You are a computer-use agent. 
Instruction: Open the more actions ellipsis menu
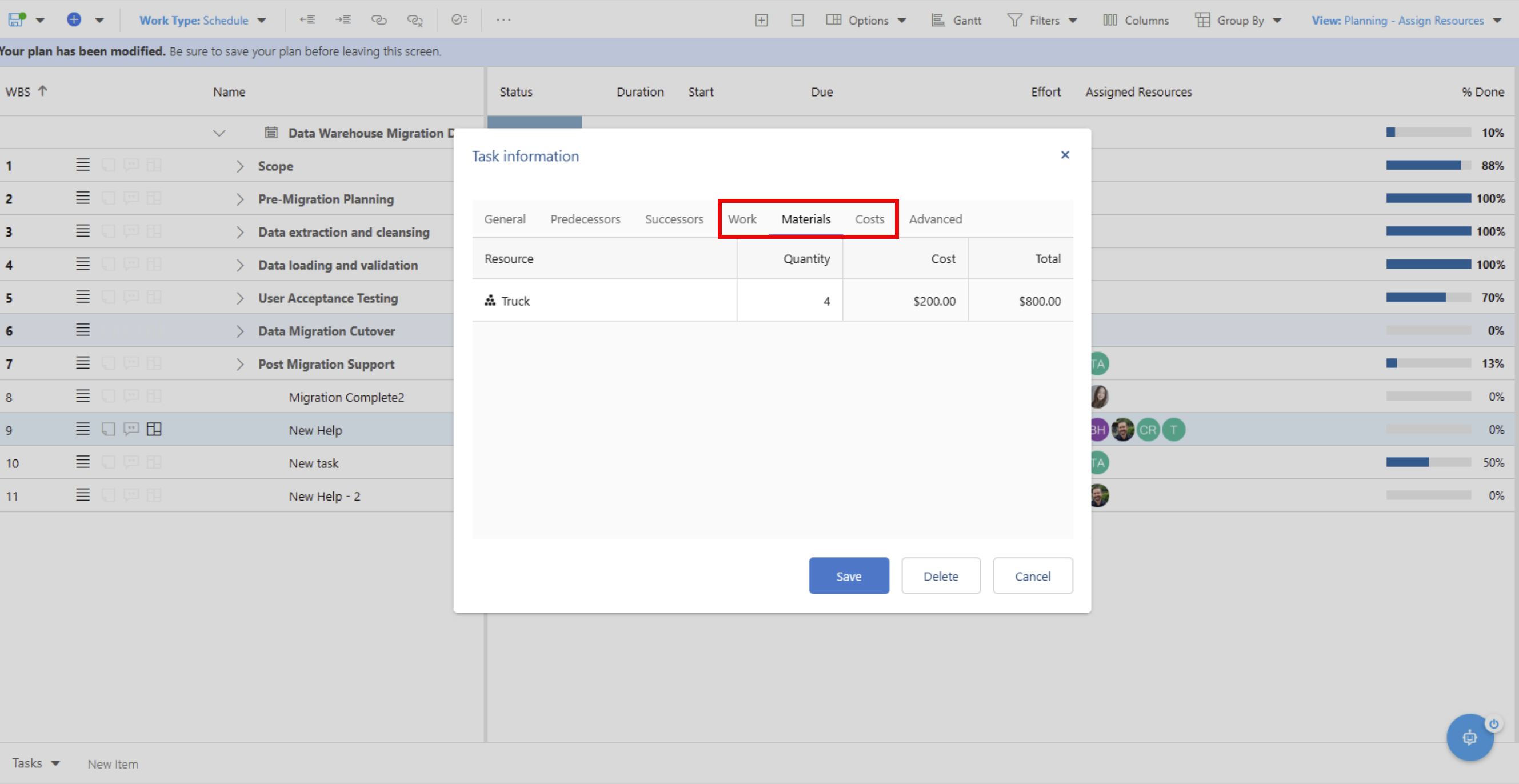click(503, 19)
